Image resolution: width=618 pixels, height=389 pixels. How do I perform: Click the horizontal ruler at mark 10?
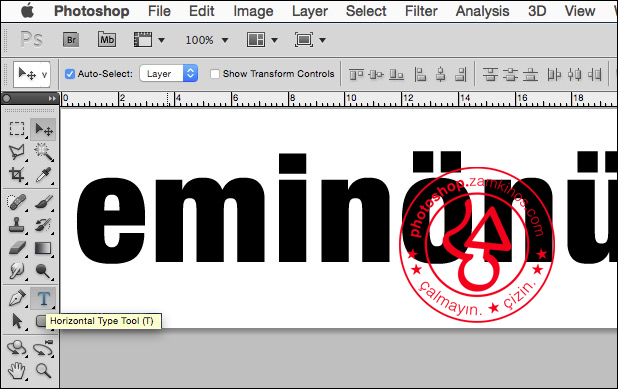351,99
